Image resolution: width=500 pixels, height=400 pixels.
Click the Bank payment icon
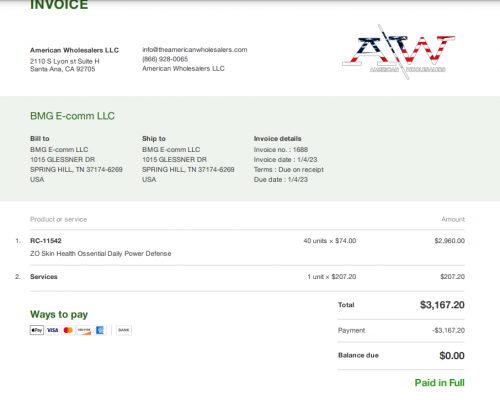124,330
